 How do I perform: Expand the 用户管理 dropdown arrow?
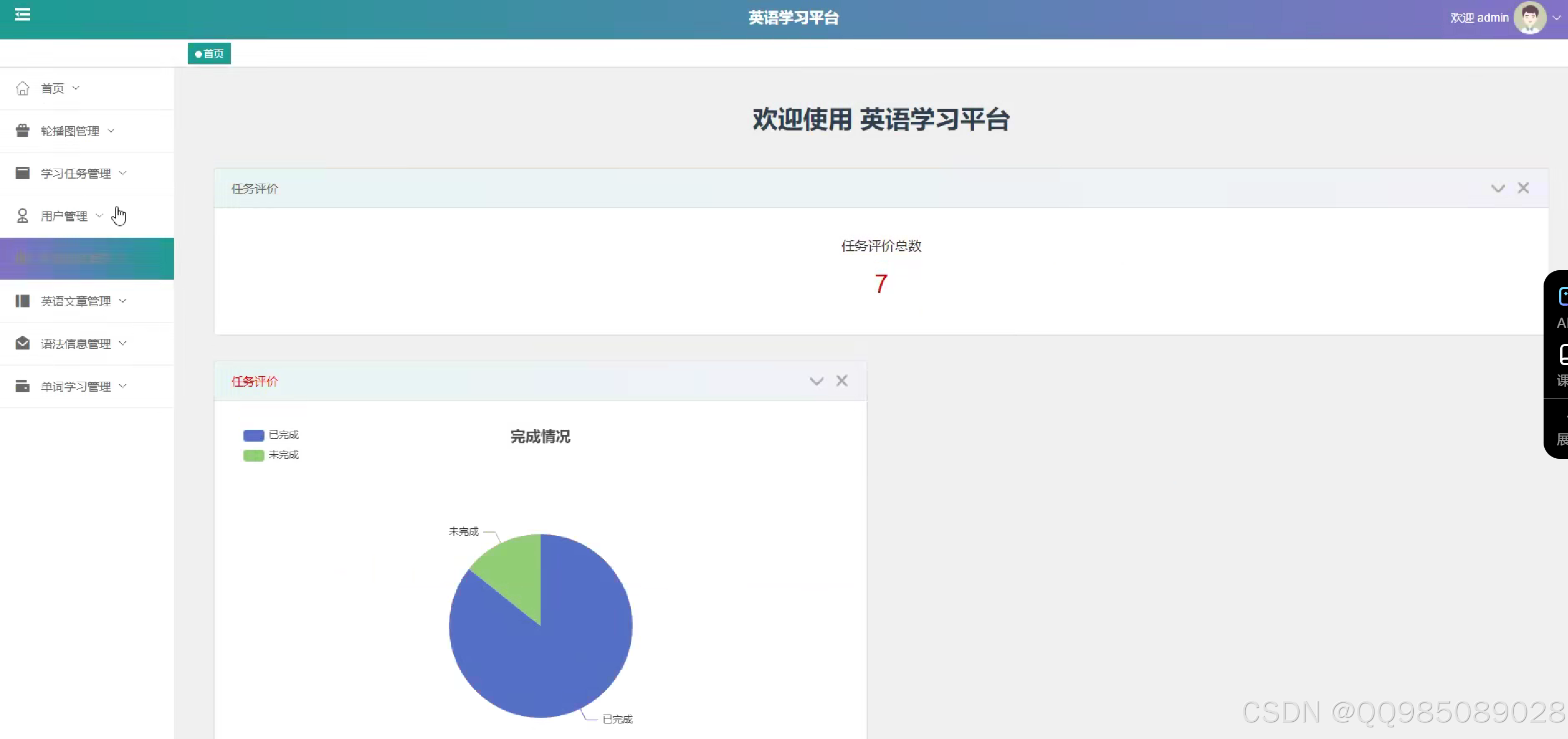pos(100,215)
